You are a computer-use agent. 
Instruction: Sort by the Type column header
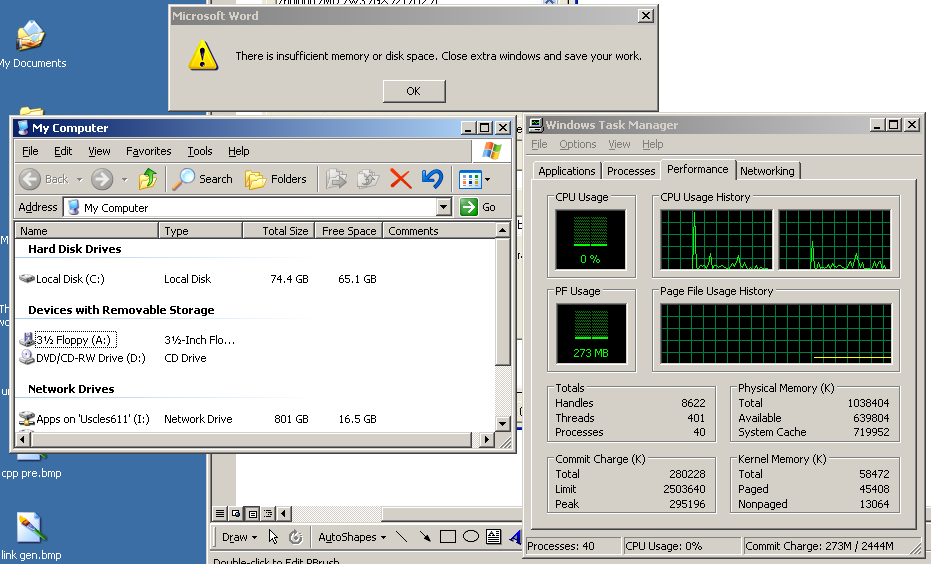[201, 231]
